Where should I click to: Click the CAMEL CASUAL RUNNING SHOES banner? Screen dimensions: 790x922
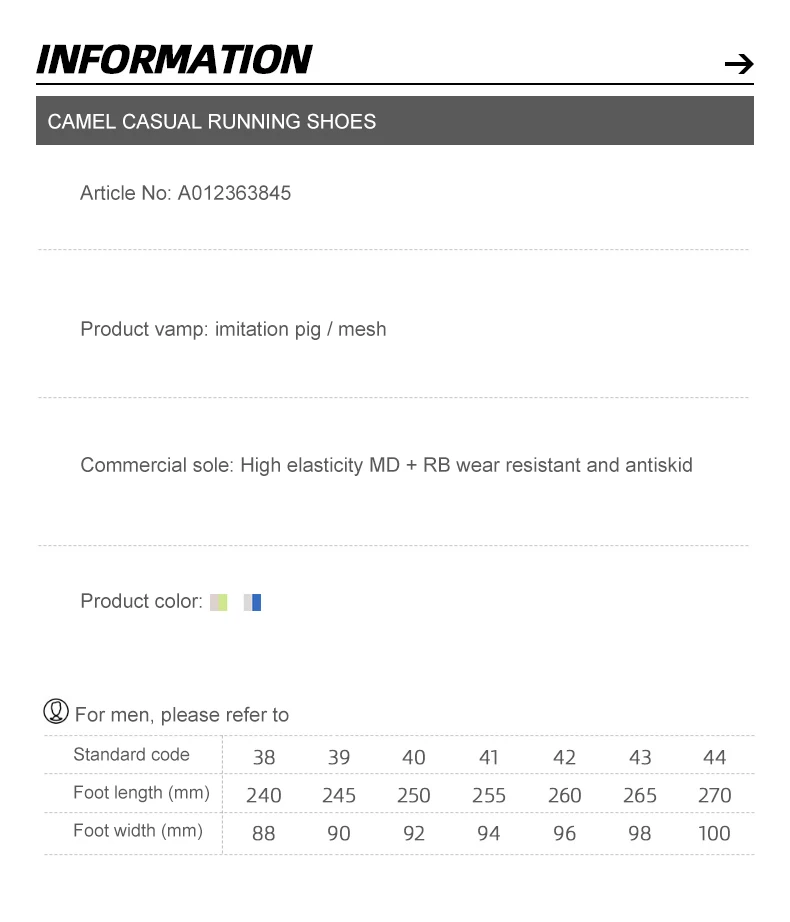coord(395,121)
